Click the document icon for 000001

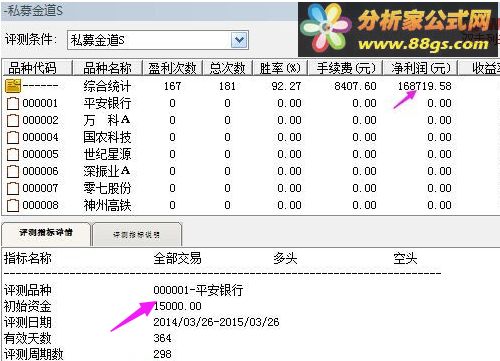(x=13, y=103)
